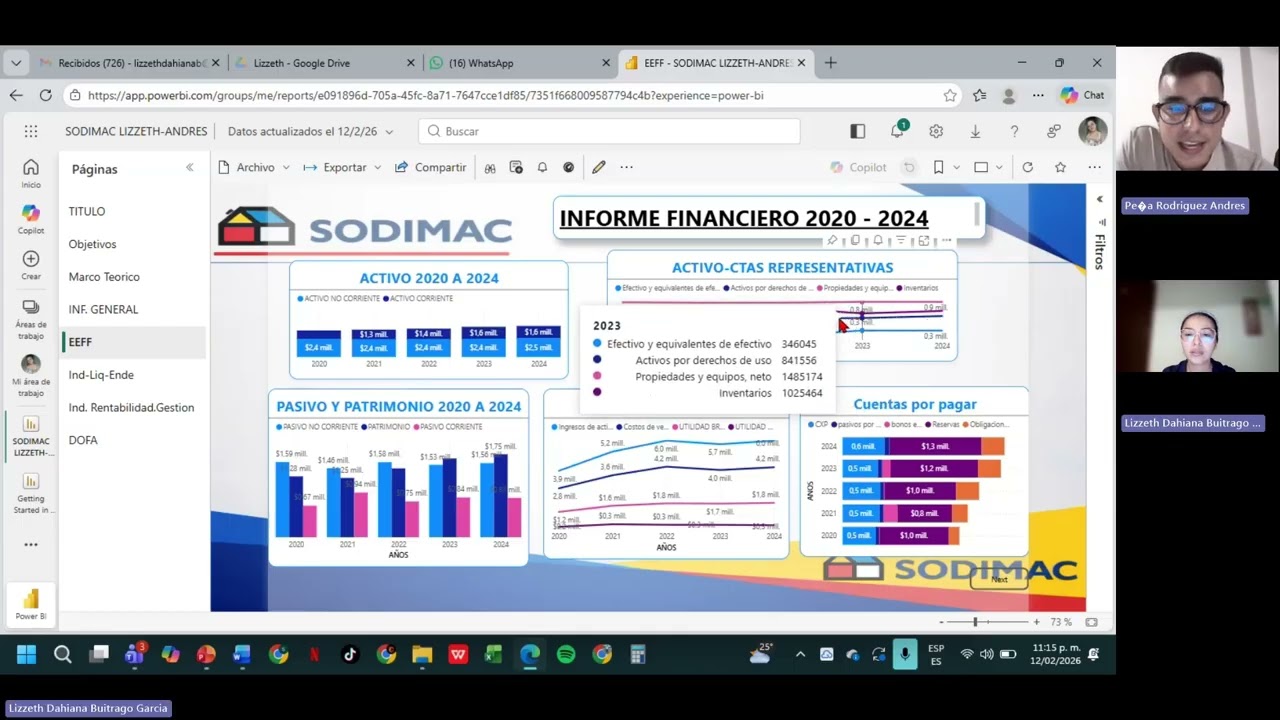Click the alert bell icon in report toolbar
This screenshot has height=720, width=1280.
pyautogui.click(x=542, y=167)
